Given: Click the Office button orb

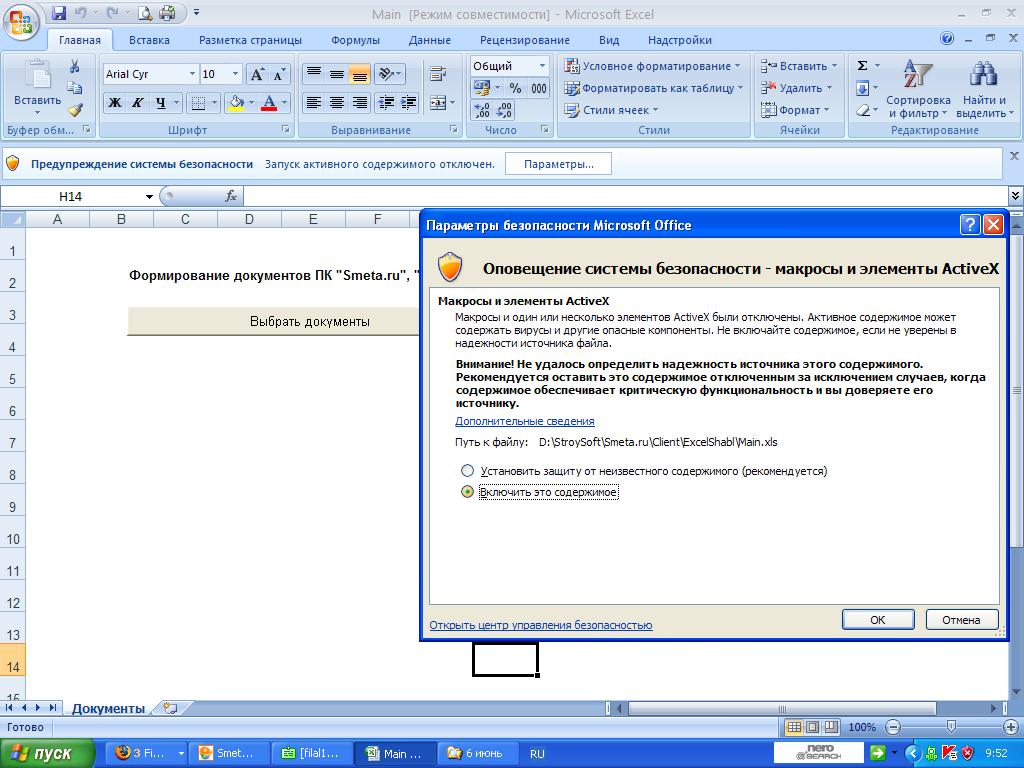Looking at the screenshot, I should (21, 22).
